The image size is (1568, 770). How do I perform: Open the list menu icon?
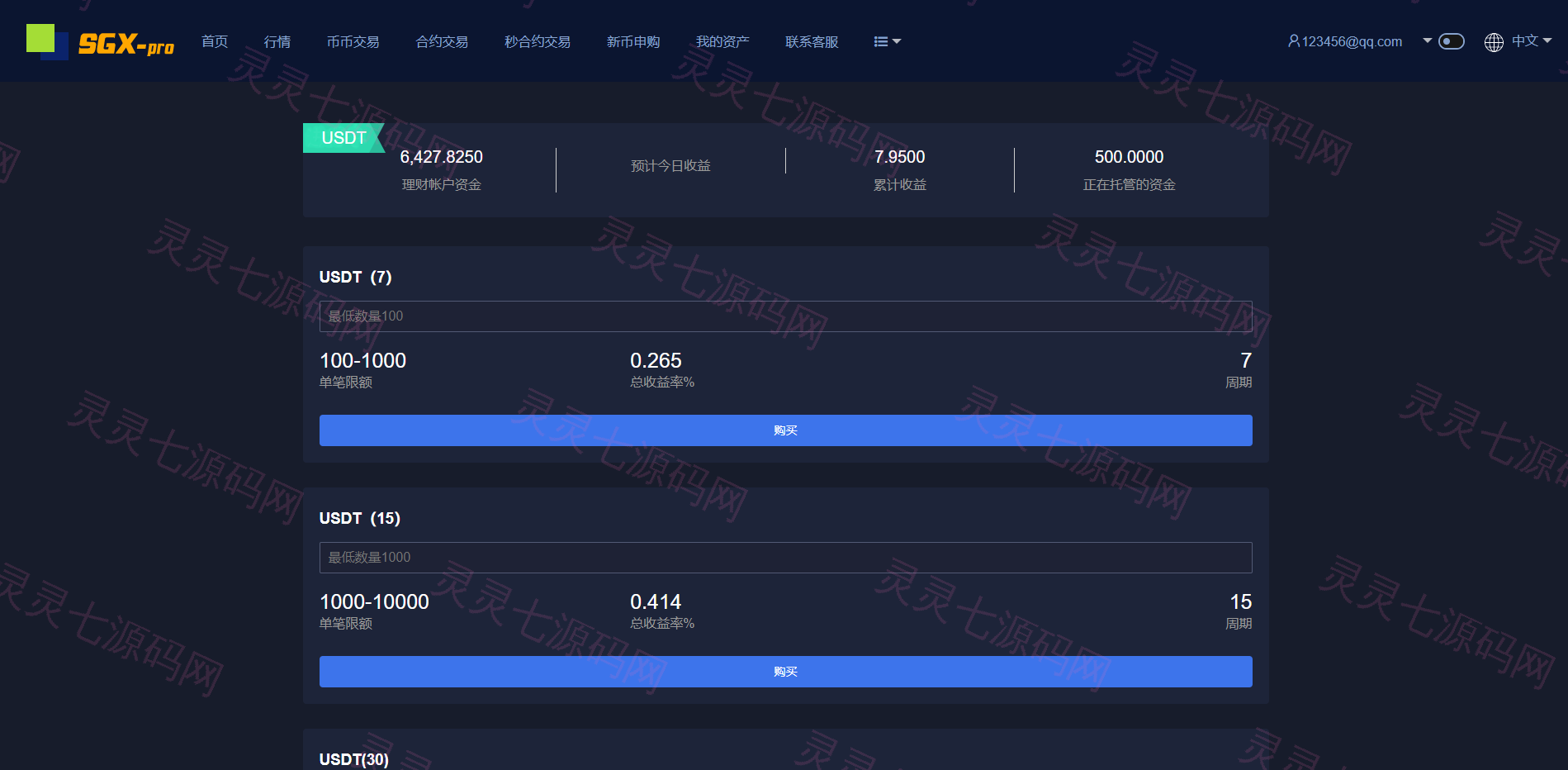(881, 41)
